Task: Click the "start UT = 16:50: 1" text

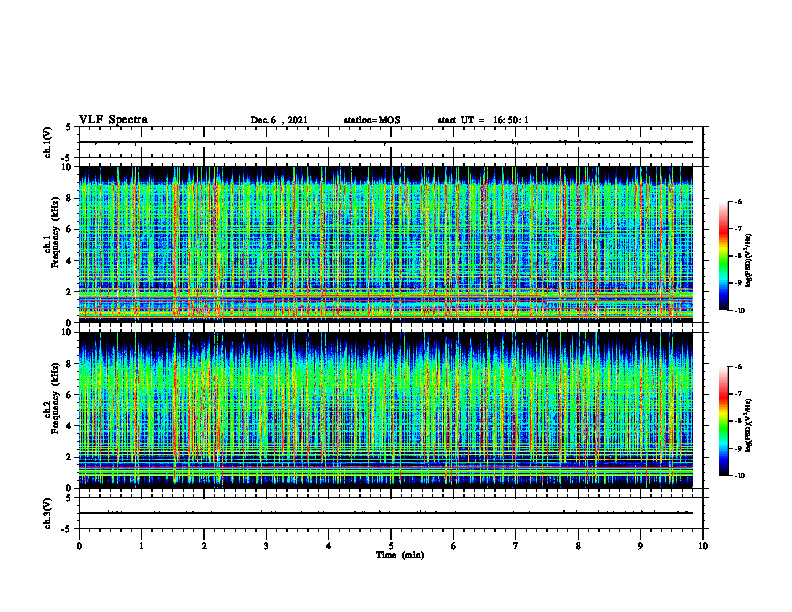Action: (483, 120)
